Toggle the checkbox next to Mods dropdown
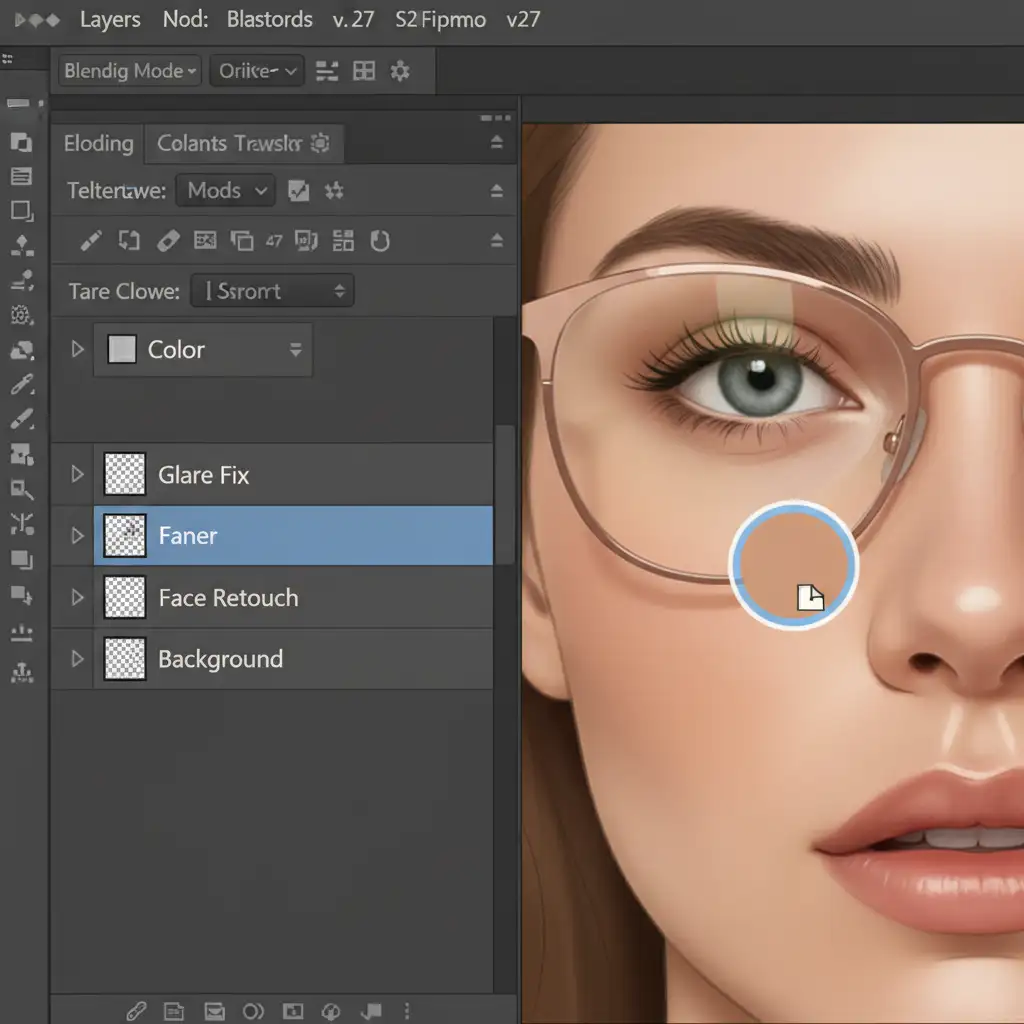This screenshot has width=1024, height=1024. [x=298, y=191]
